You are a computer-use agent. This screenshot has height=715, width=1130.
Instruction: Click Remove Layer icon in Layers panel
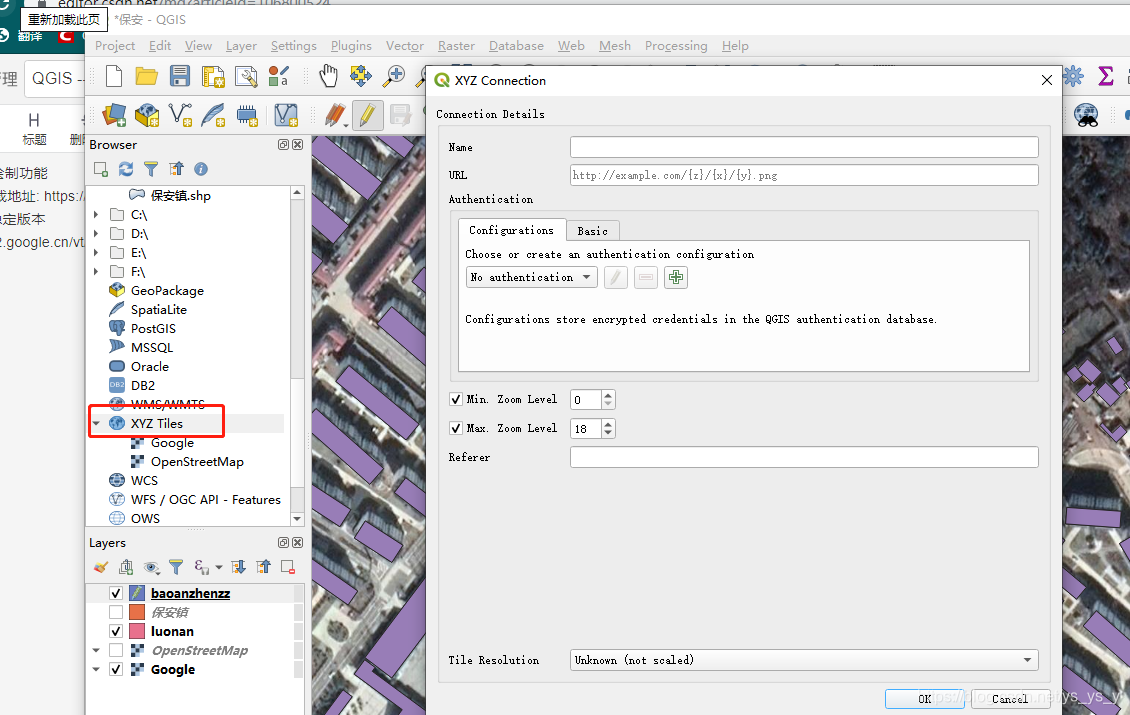point(288,567)
